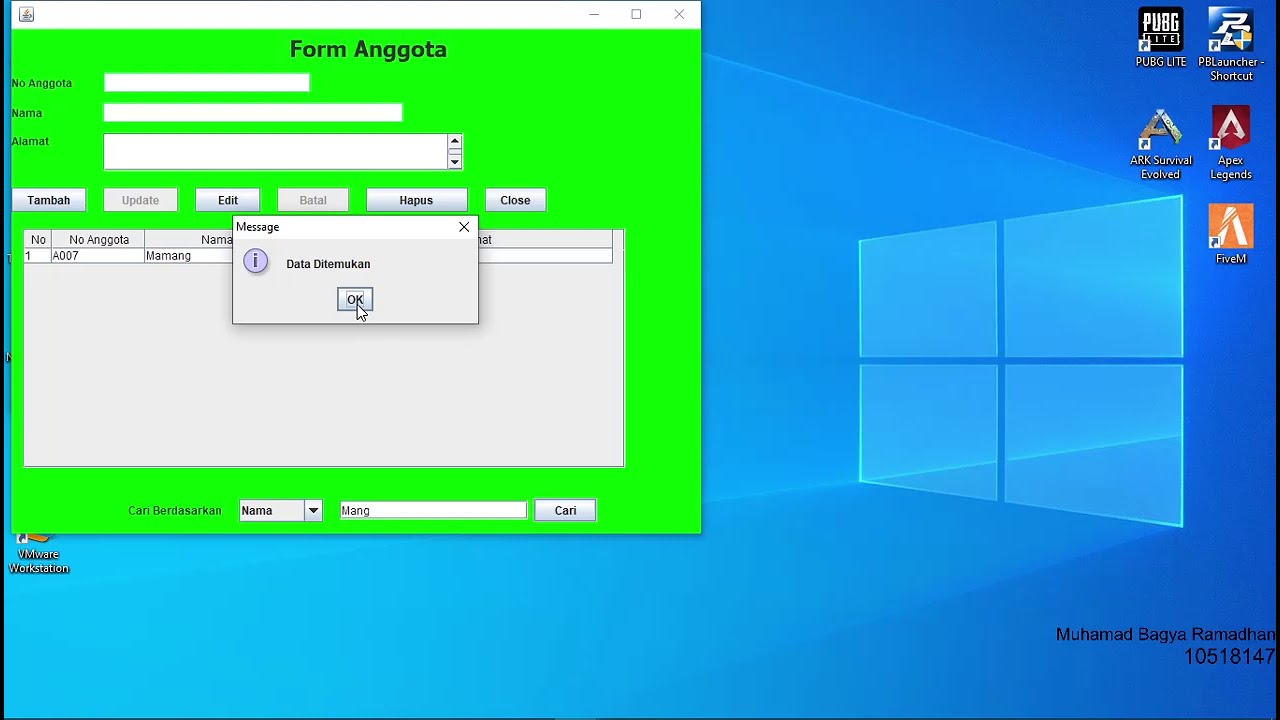
Task: Click Alamat scrollbar down arrow
Action: click(x=454, y=162)
